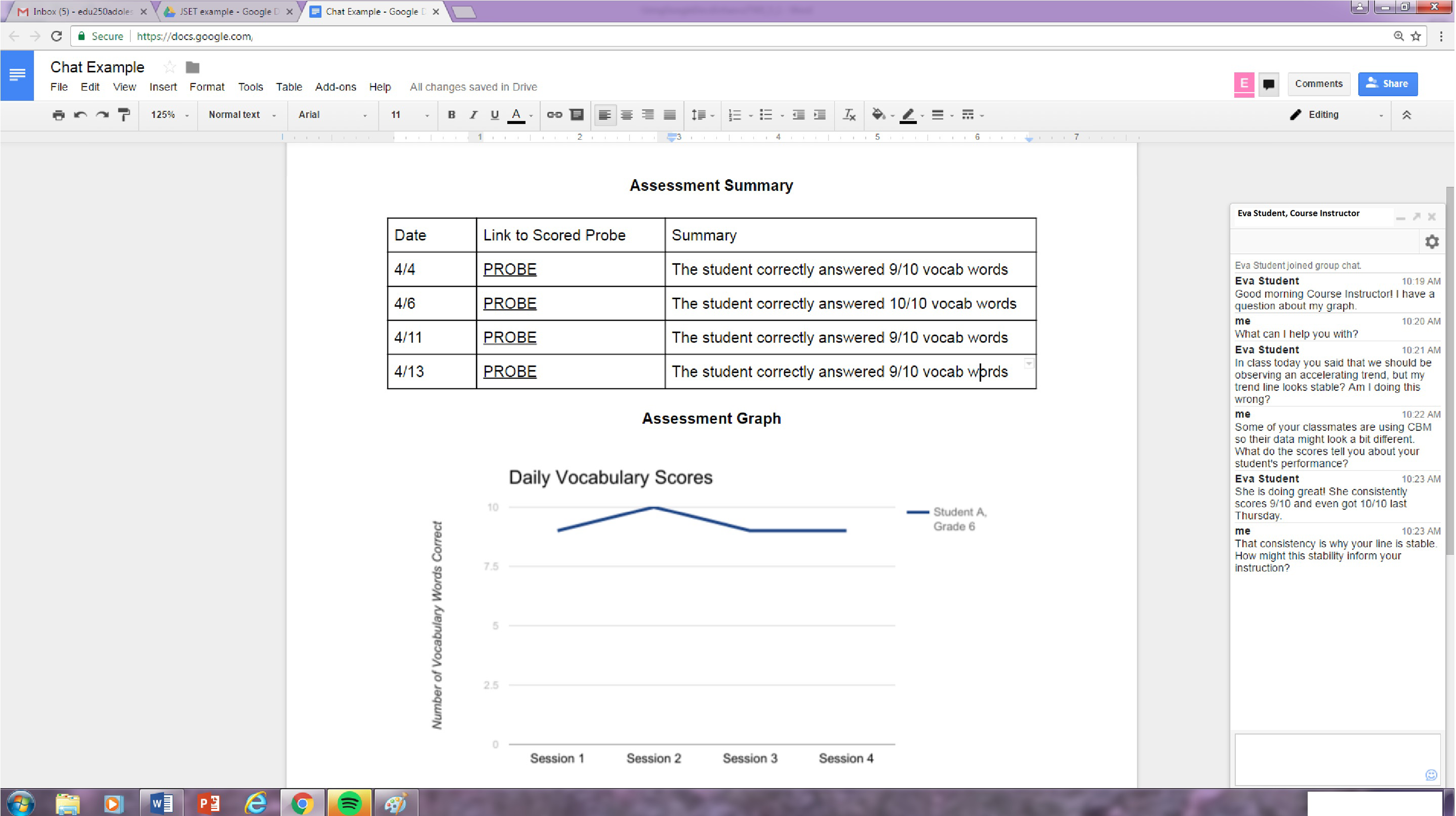1456x816 pixels.
Task: Open the zoom 125% dropdown
Action: pos(169,115)
